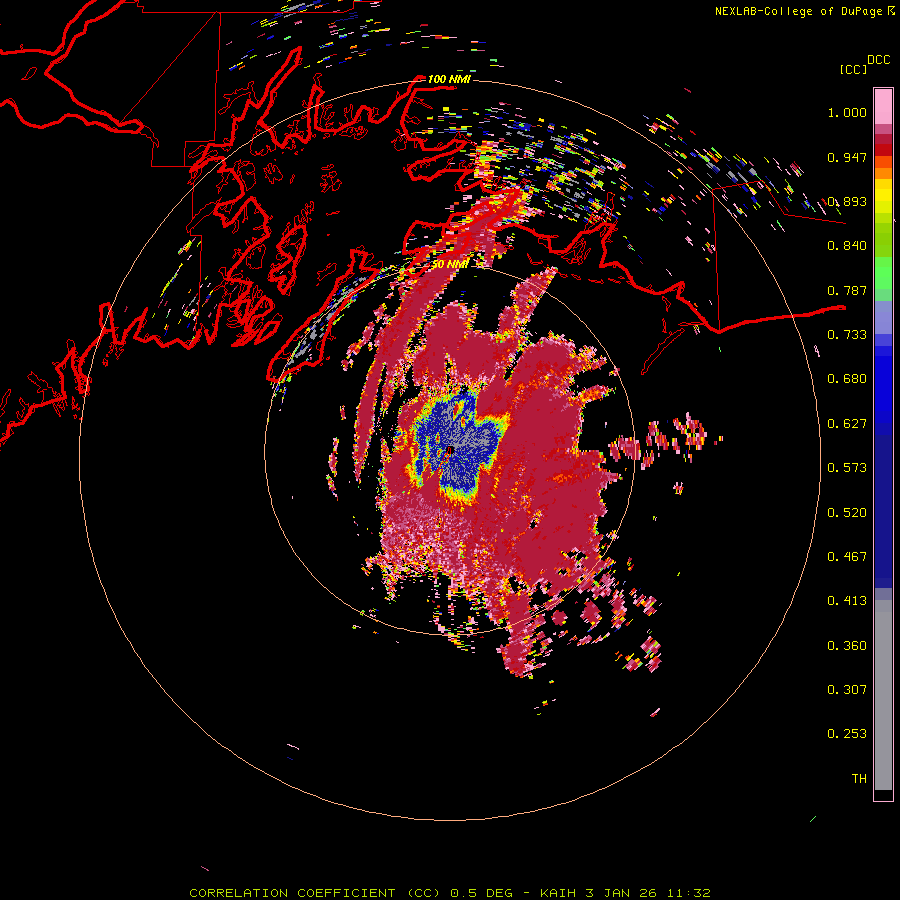Select the 0.573 legend value

(x=847, y=468)
